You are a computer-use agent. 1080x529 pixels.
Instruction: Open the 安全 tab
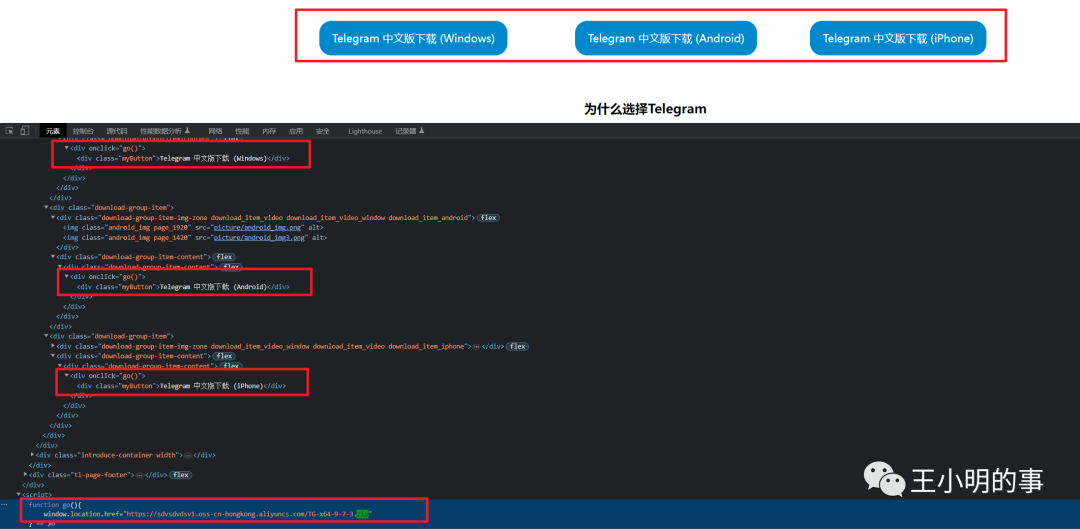click(x=322, y=131)
